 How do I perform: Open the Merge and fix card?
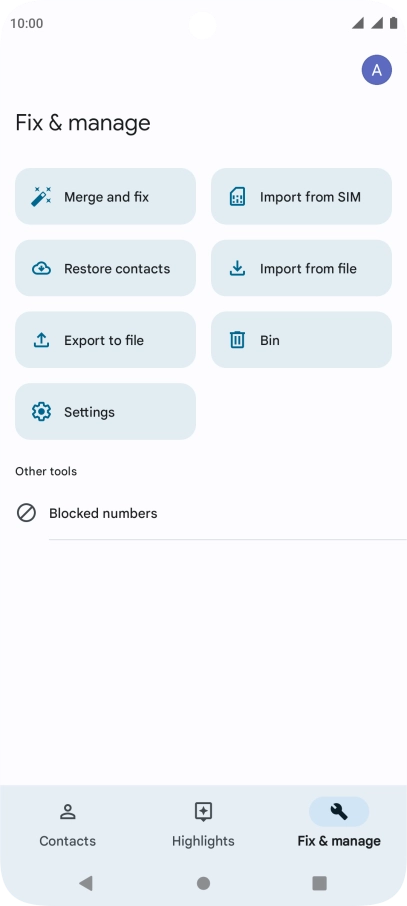click(105, 196)
